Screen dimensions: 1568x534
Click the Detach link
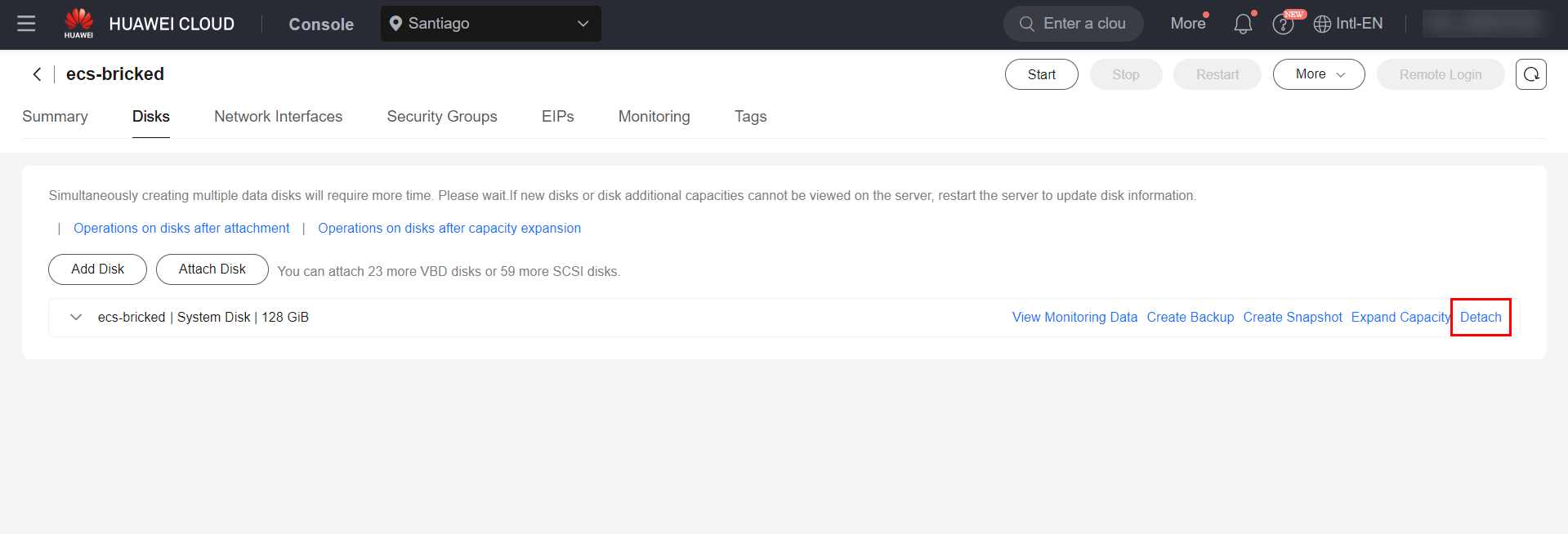pos(1481,318)
